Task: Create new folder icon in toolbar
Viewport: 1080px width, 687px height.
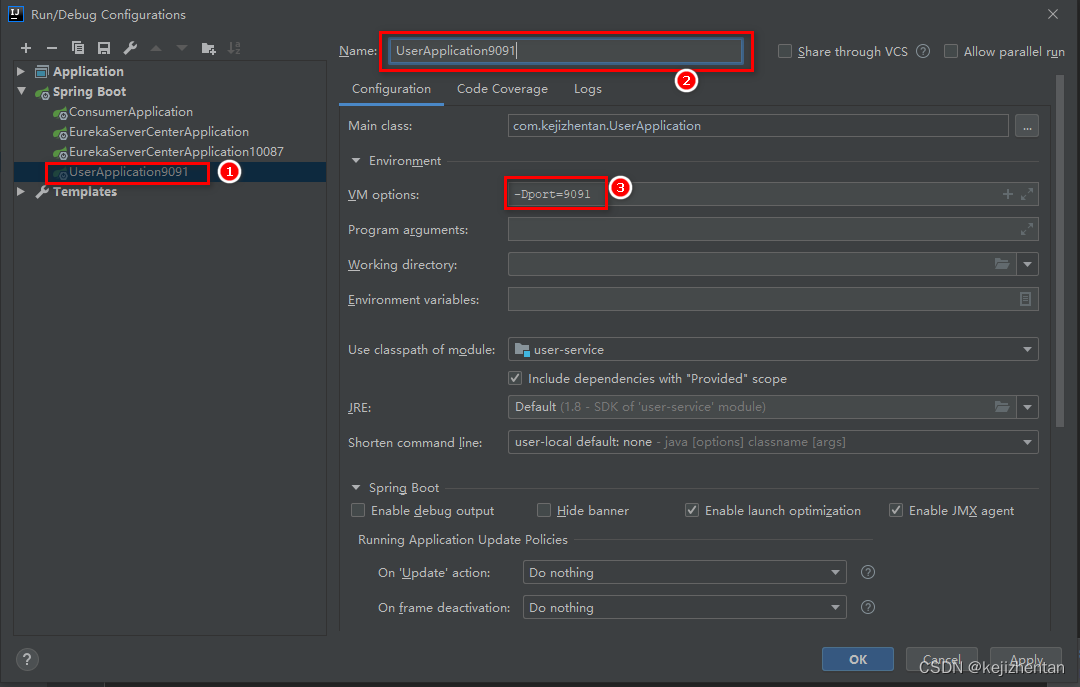Action: (208, 48)
